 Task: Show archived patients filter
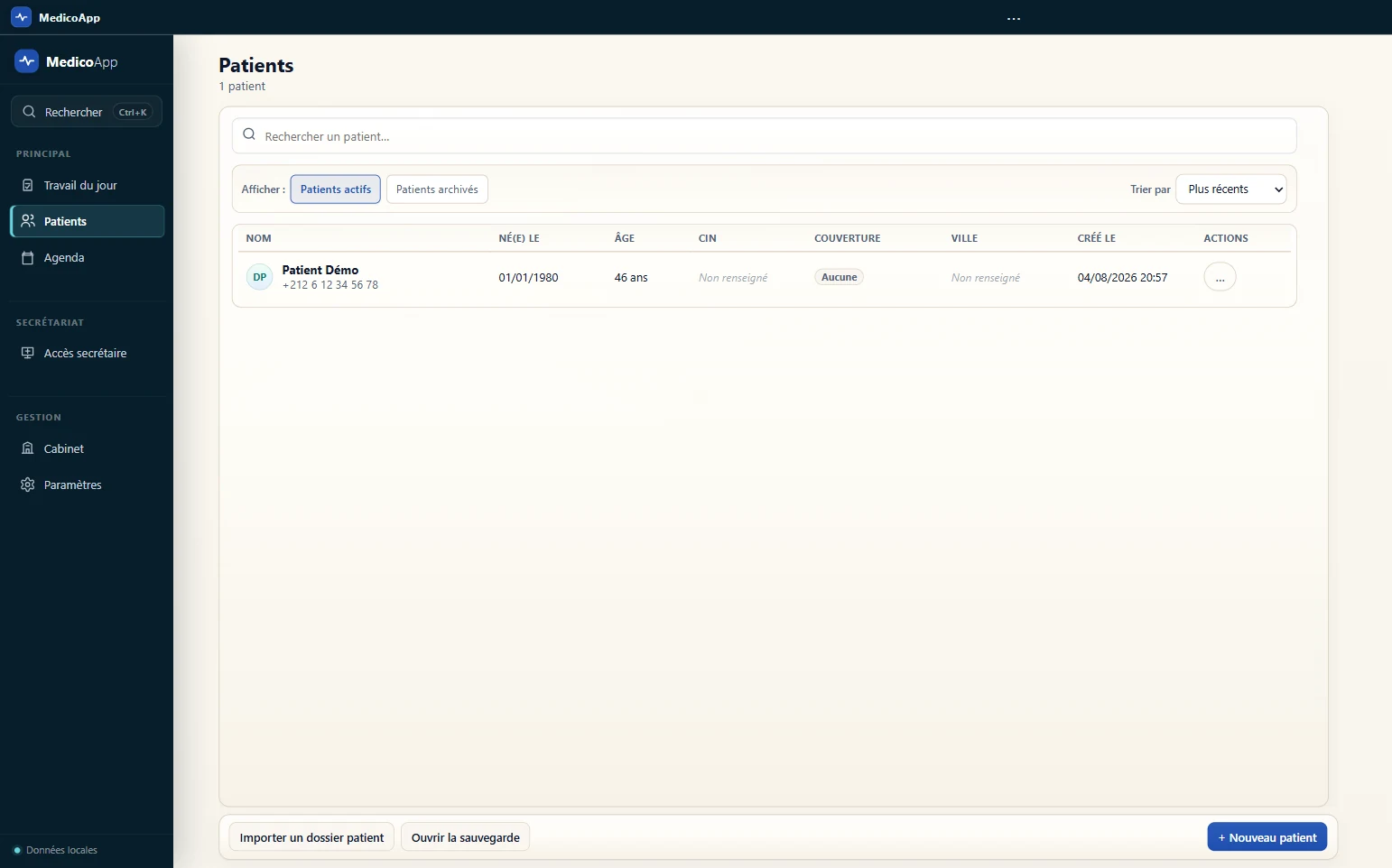437,189
